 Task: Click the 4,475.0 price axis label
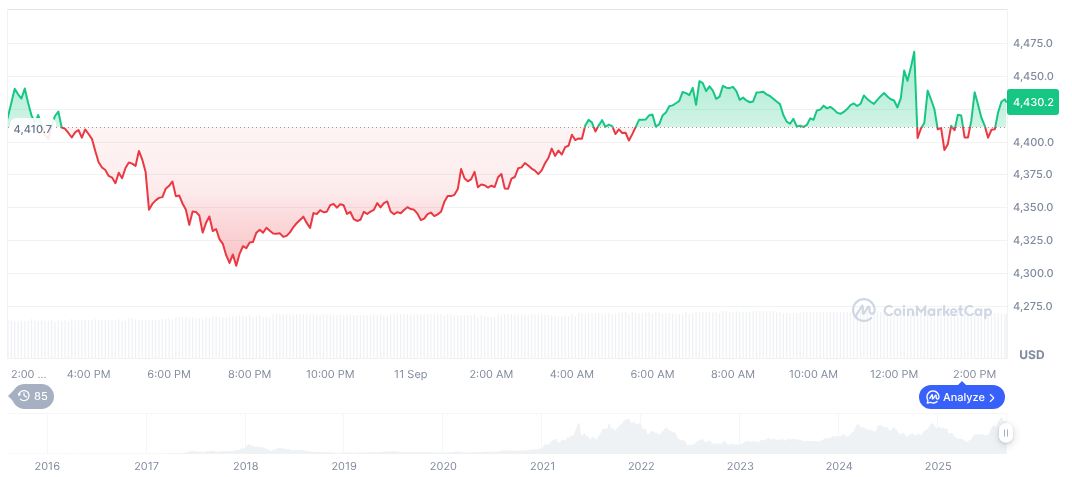point(1032,44)
